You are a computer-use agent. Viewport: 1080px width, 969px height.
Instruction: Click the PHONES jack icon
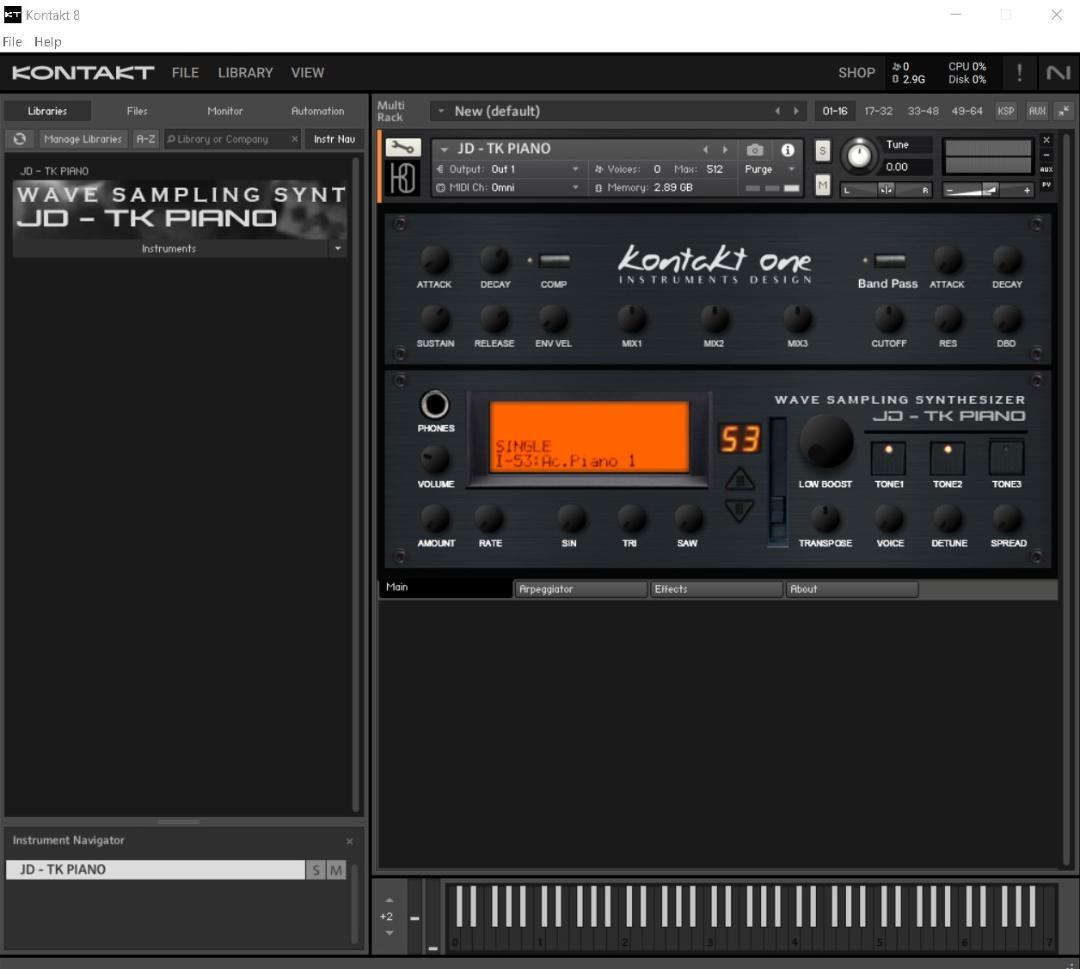(x=435, y=404)
